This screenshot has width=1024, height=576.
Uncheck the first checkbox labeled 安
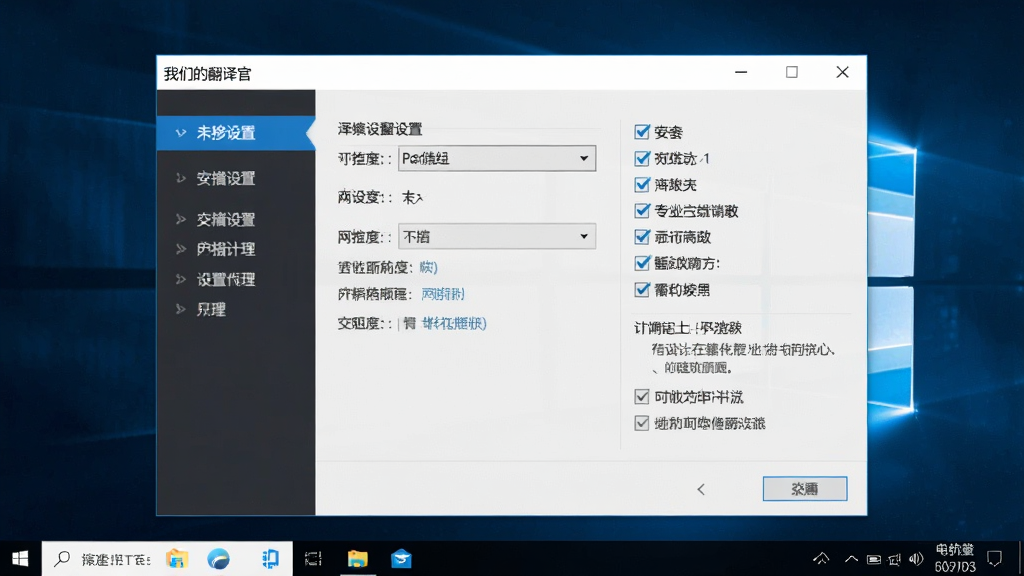coord(642,132)
